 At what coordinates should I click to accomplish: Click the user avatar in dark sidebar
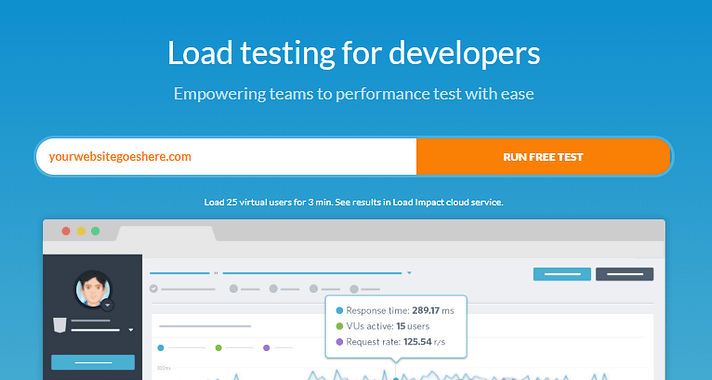[x=93, y=289]
